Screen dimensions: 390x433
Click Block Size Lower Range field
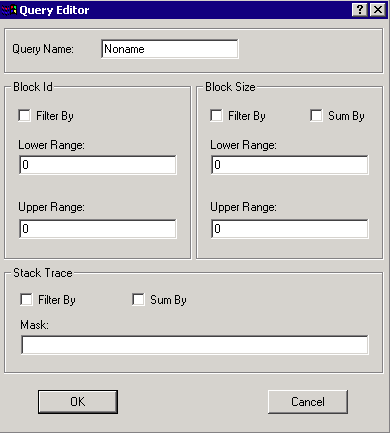click(x=290, y=165)
